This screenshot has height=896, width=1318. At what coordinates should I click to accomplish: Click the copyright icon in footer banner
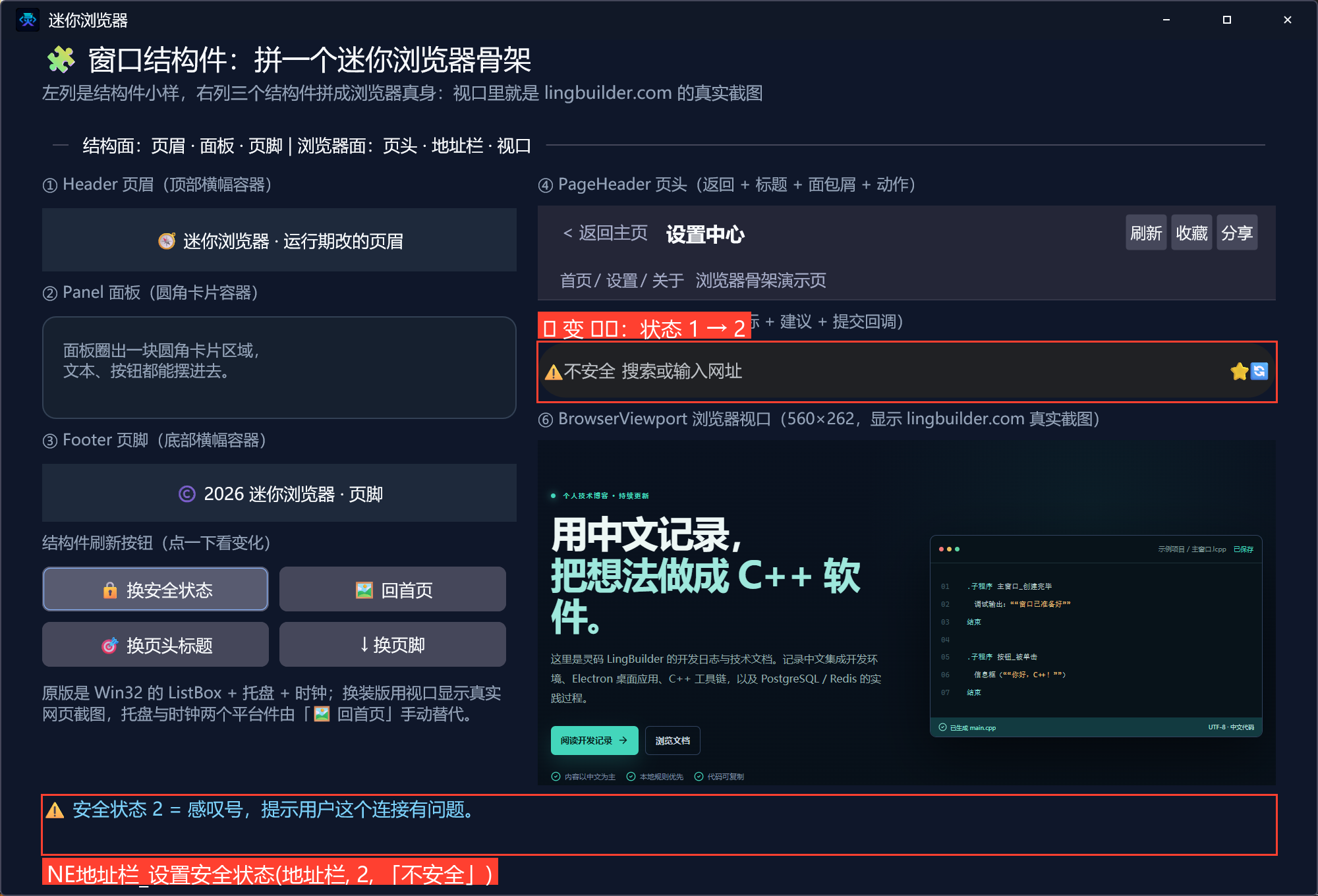(x=187, y=493)
